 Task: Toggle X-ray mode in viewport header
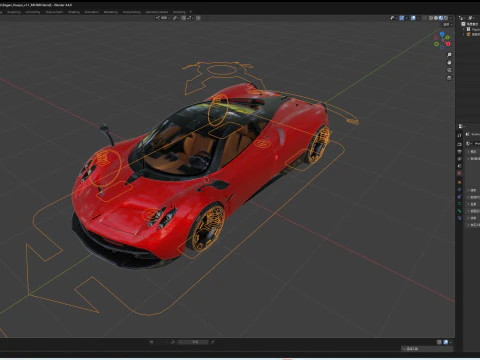coord(424,18)
